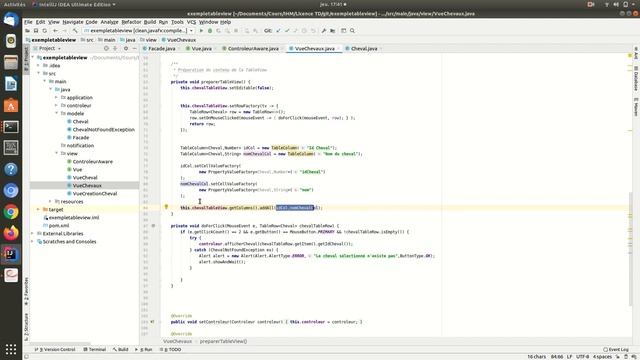Open Project Structure toolbar icon
This screenshot has width=640, height=360.
coord(333,31)
